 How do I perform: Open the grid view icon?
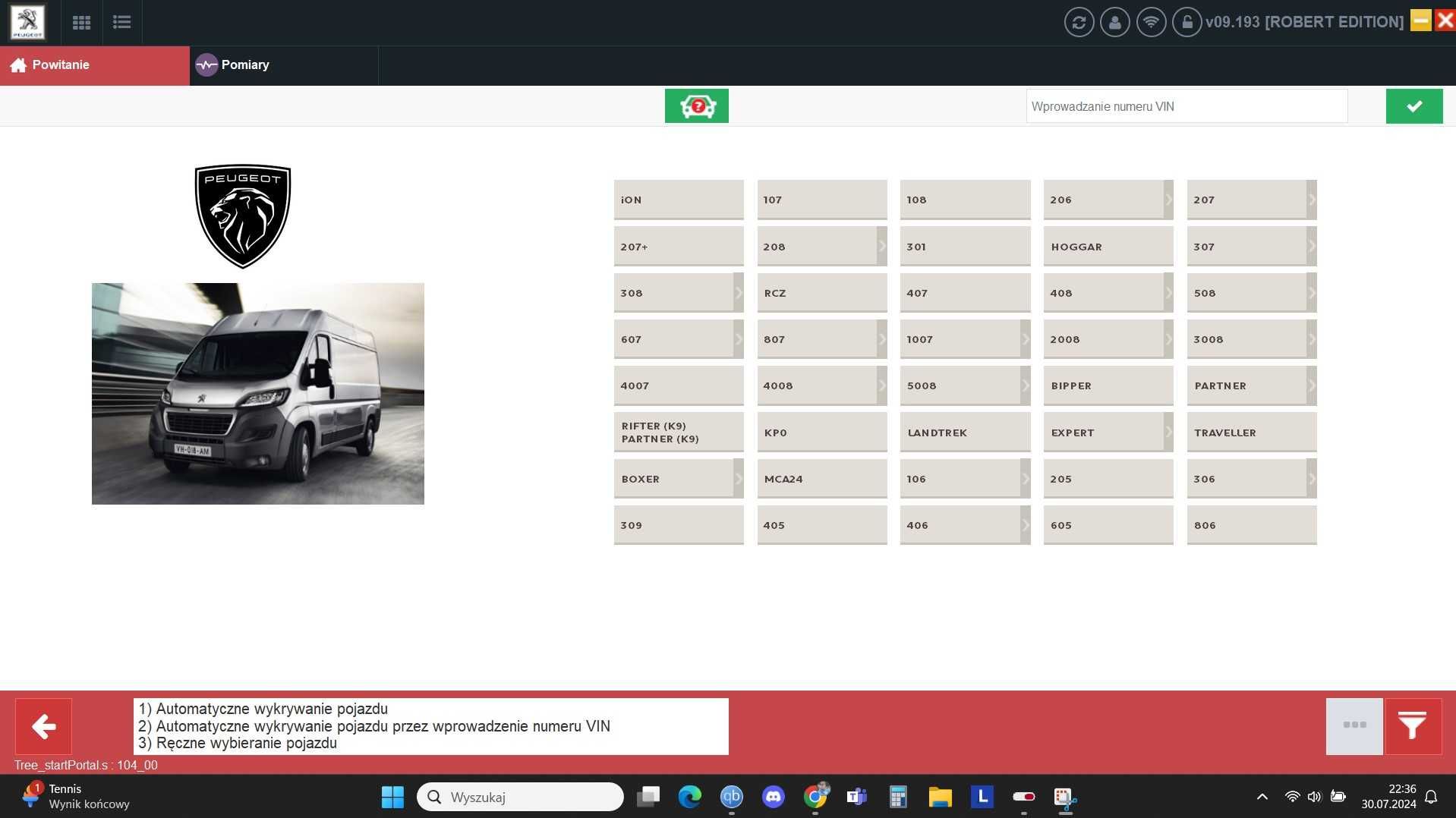81,22
